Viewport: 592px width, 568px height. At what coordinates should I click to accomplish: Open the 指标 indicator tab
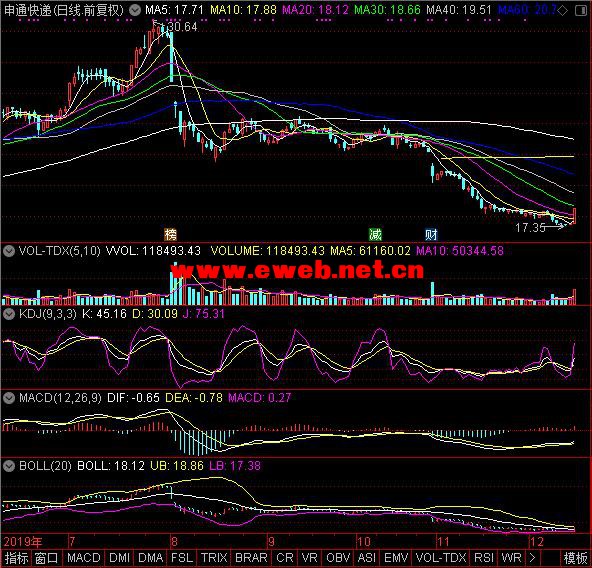[16, 558]
